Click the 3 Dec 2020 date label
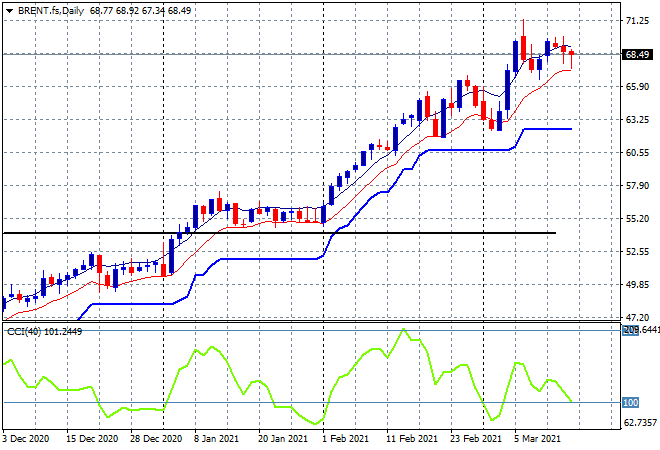660x450 pixels. tap(25, 439)
